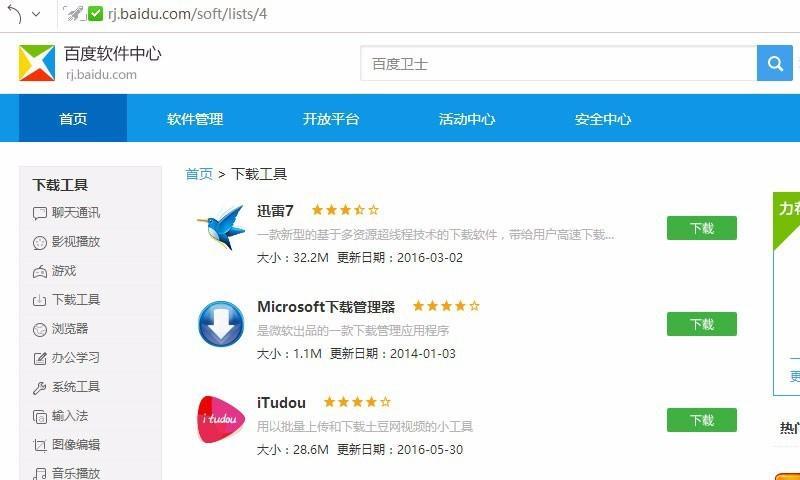Open the Microsoft下载管理器 title
800x480 pixels.
(326, 307)
